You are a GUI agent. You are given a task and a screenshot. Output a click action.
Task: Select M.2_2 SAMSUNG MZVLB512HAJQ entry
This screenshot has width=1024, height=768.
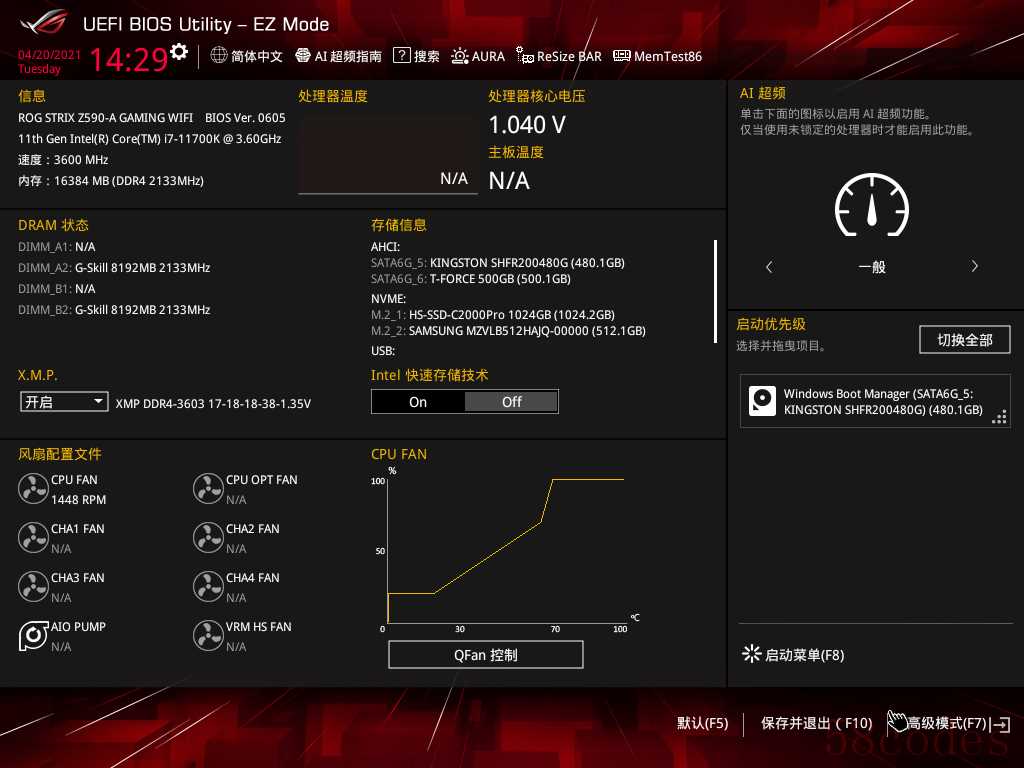pos(508,331)
